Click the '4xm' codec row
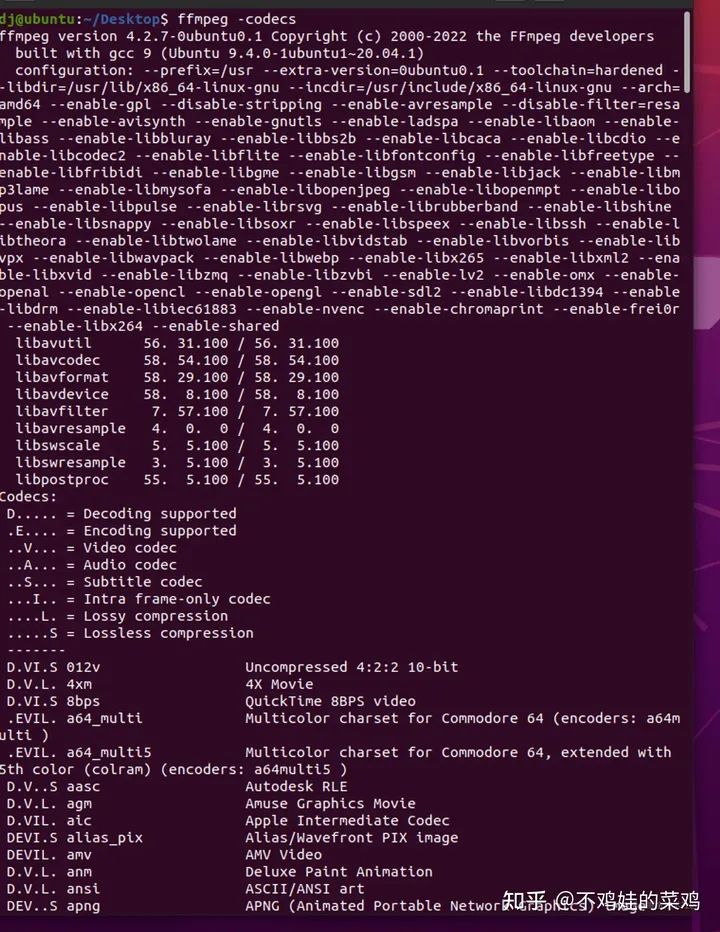This screenshot has width=720, height=932. point(160,684)
